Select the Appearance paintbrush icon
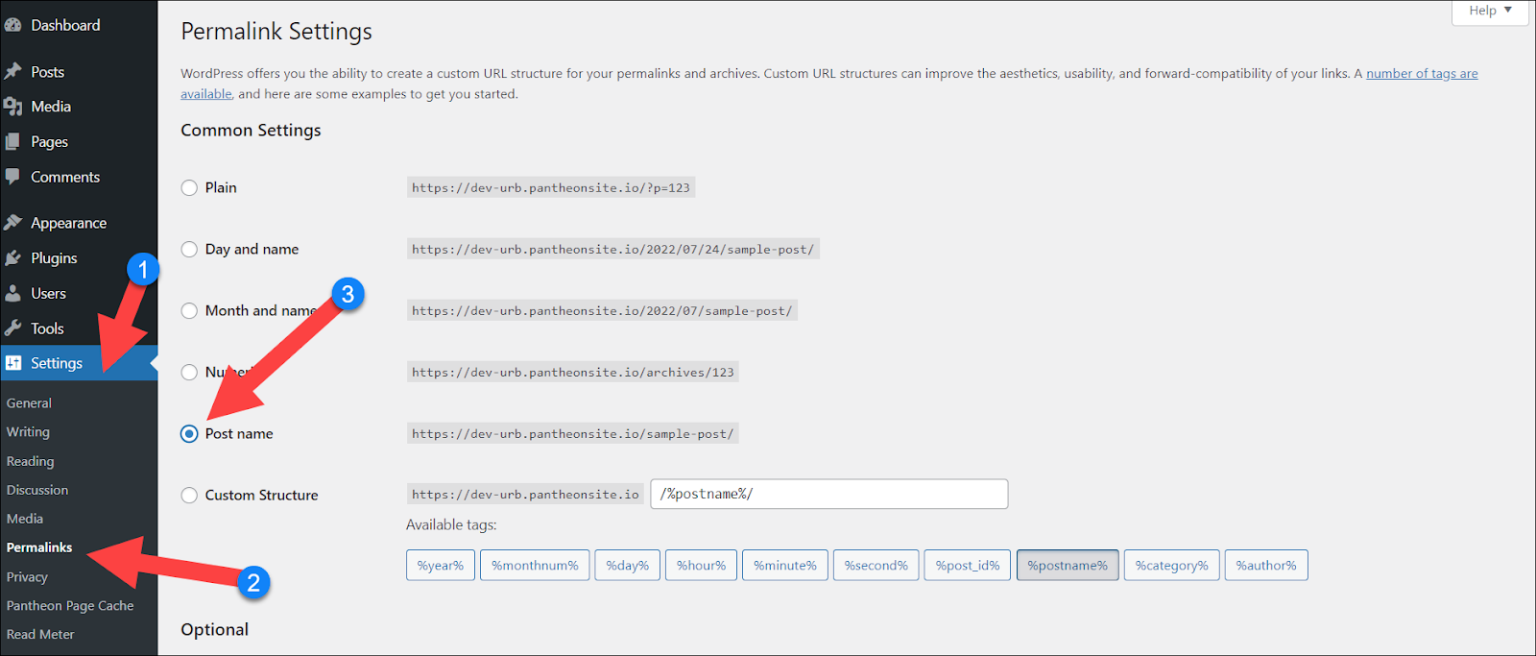The width and height of the screenshot is (1536, 656). [13, 222]
